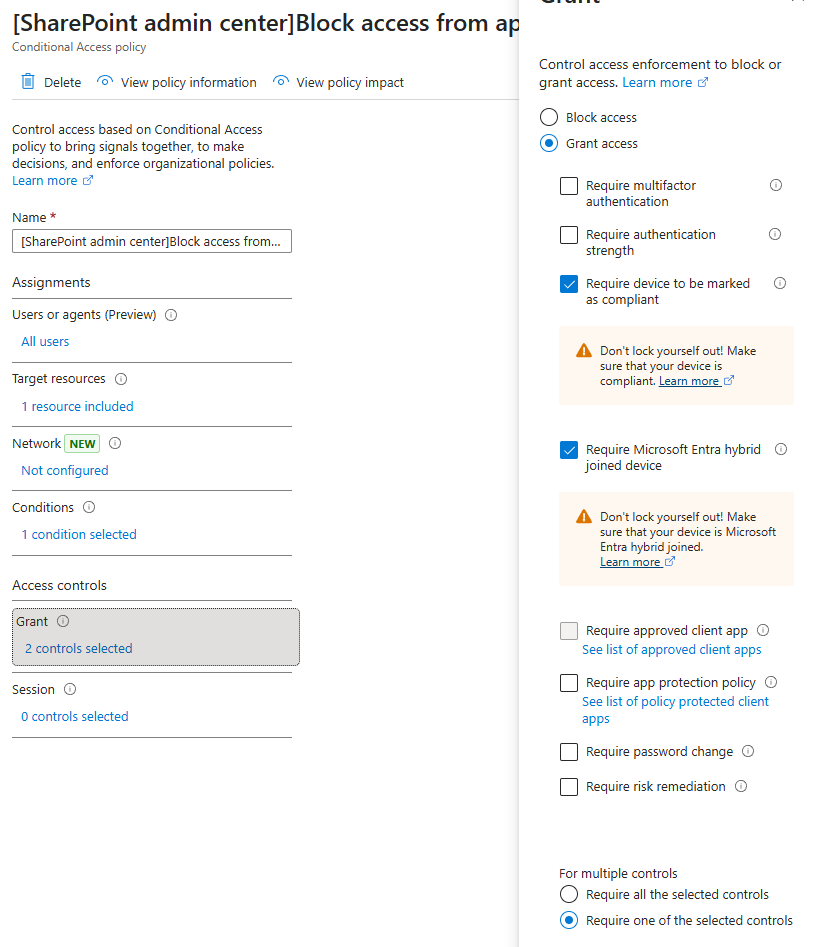Check the Require app protection policy box
The image size is (822, 947).
[x=569, y=683]
